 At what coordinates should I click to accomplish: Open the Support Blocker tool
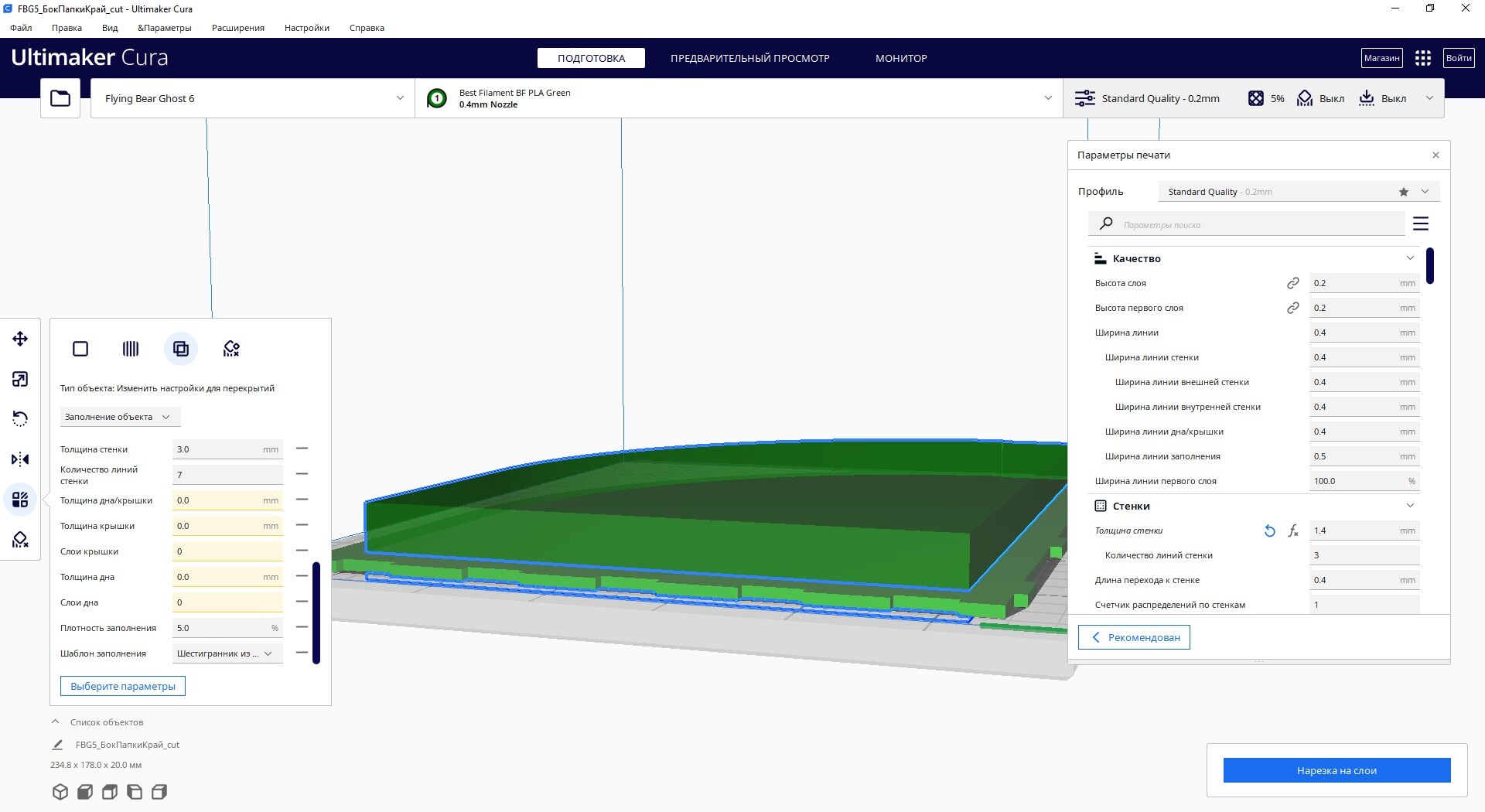pos(20,540)
